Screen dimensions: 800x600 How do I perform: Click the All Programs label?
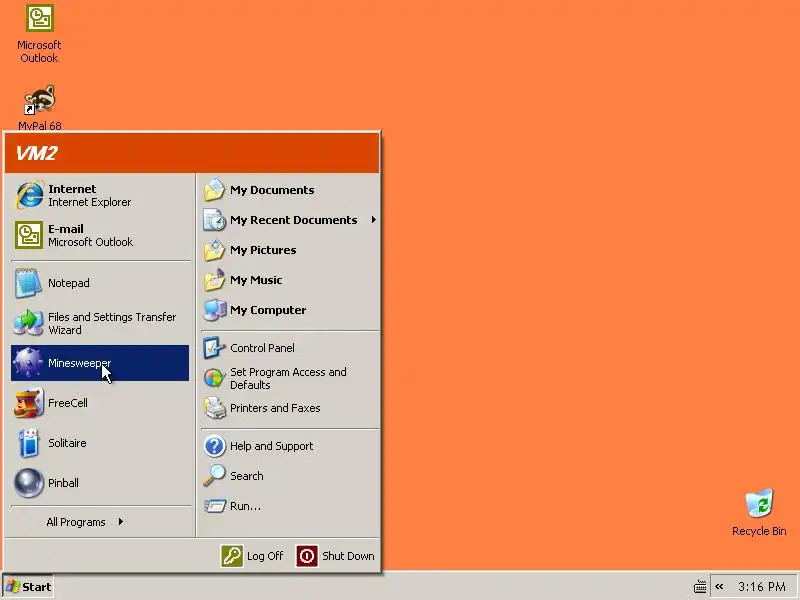click(76, 522)
